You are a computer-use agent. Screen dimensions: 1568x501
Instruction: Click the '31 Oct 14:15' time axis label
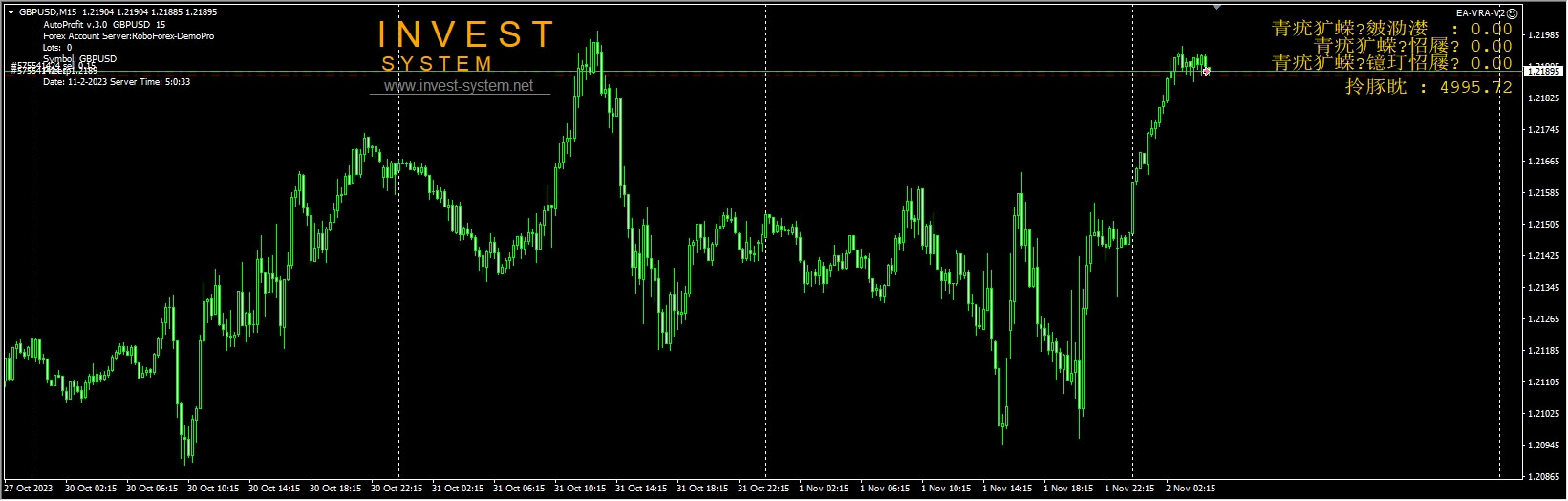point(641,489)
